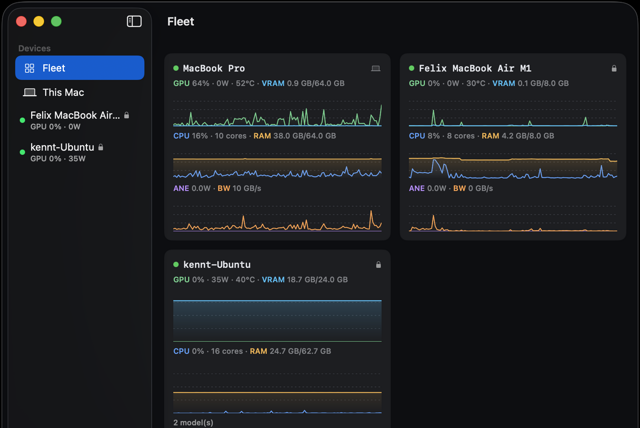Toggle the sidebar panel icon
640x428 pixels.
(x=134, y=21)
